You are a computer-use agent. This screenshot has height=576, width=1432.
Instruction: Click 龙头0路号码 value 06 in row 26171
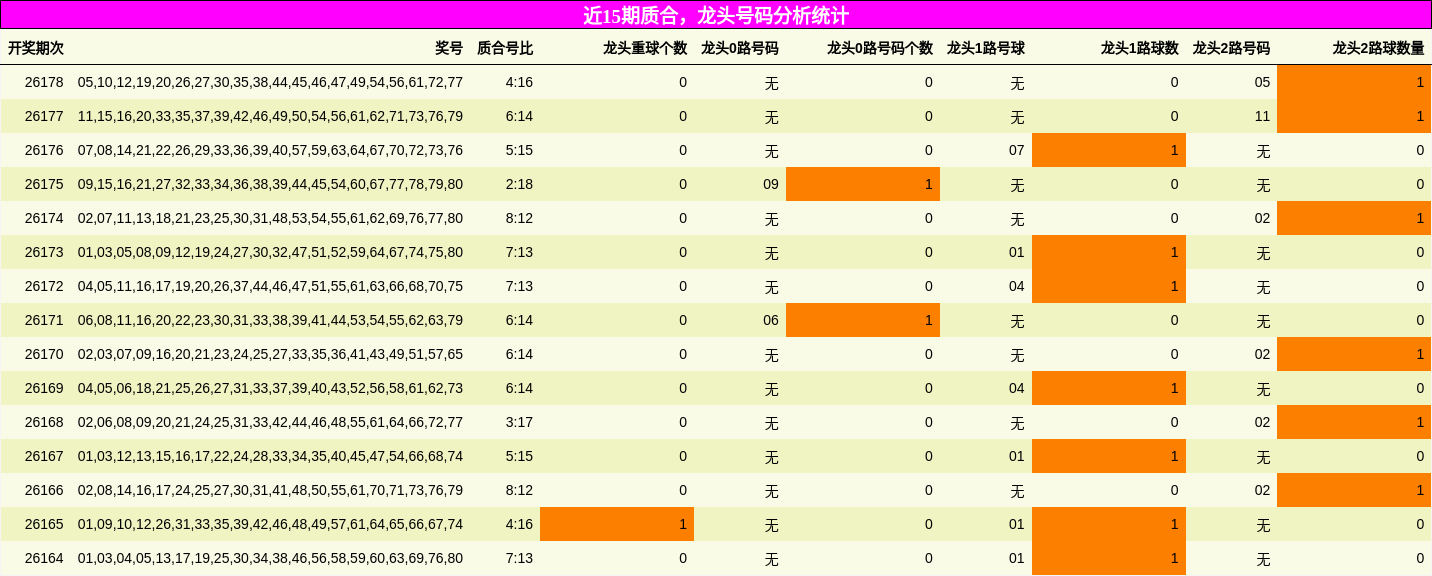770,320
